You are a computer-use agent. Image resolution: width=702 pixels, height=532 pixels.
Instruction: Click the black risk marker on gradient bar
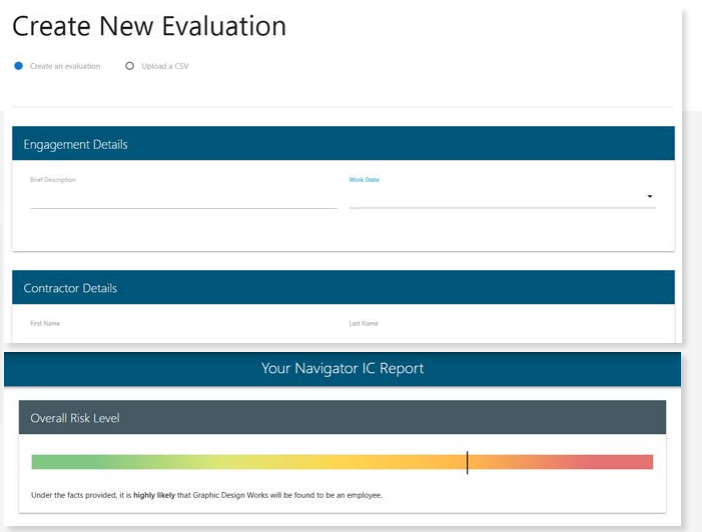(x=467, y=462)
